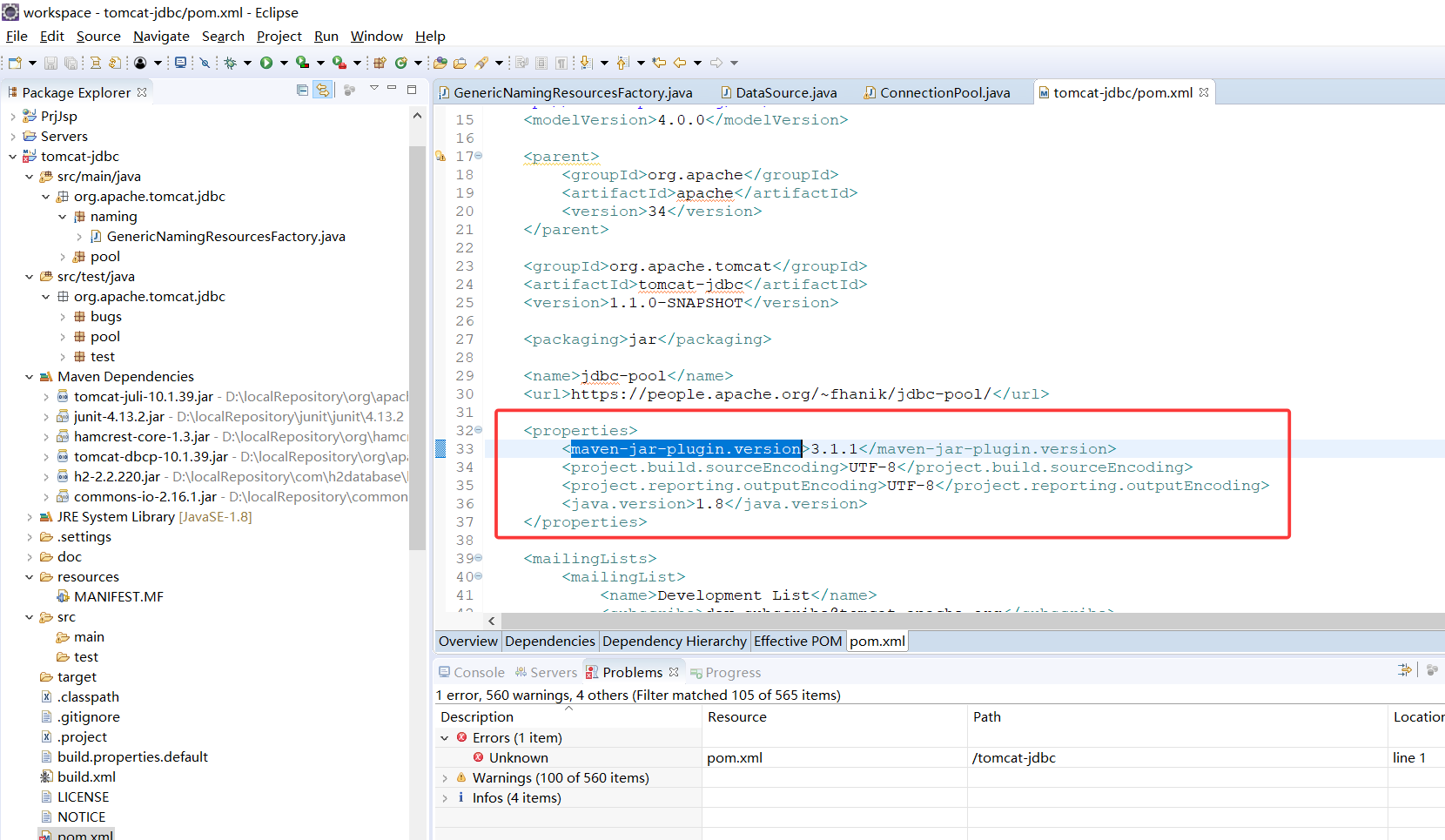The image size is (1445, 840).
Task: Click the Debug bug icon
Action: [x=231, y=63]
